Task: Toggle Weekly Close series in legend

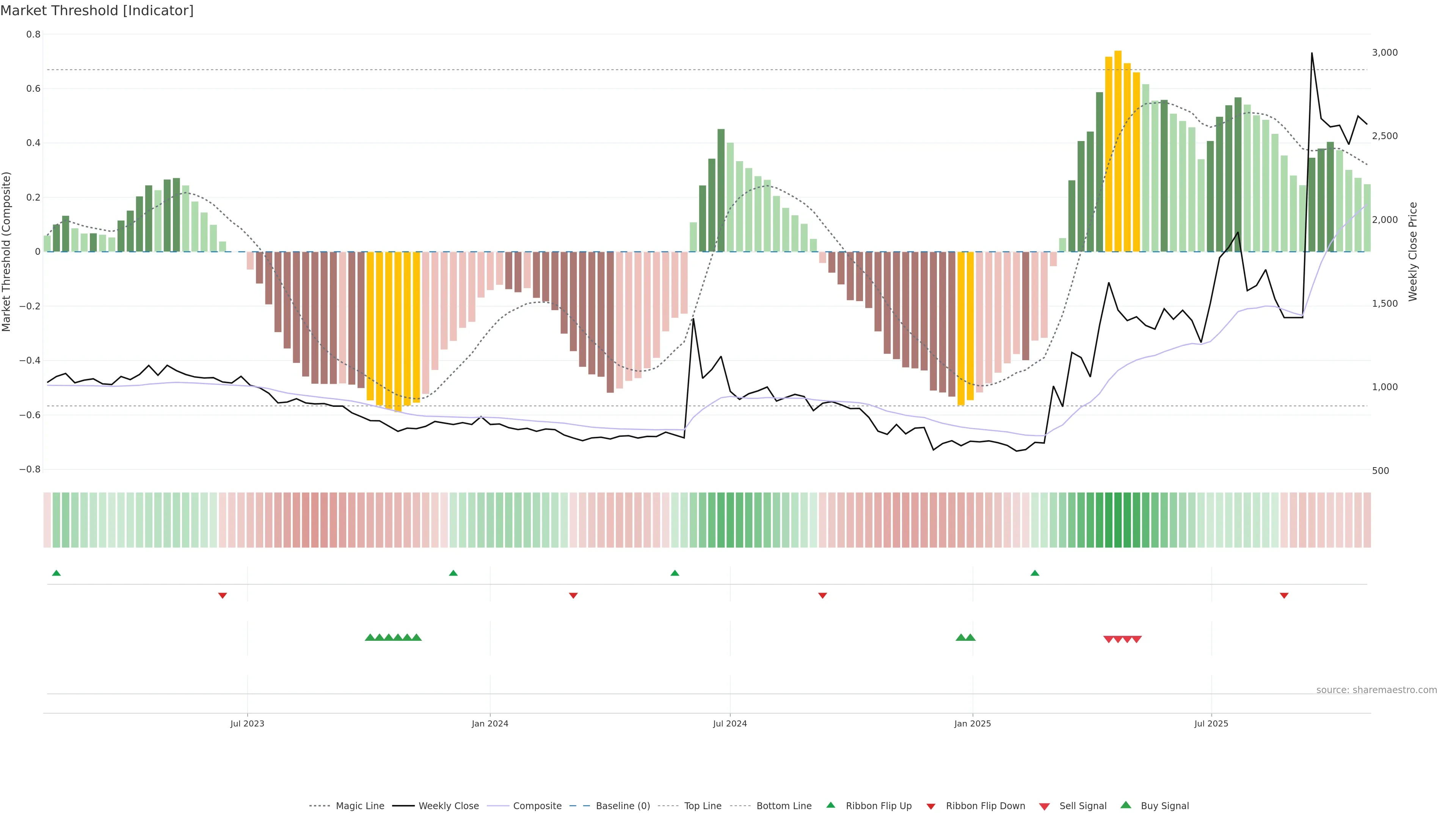Action: pos(448,806)
